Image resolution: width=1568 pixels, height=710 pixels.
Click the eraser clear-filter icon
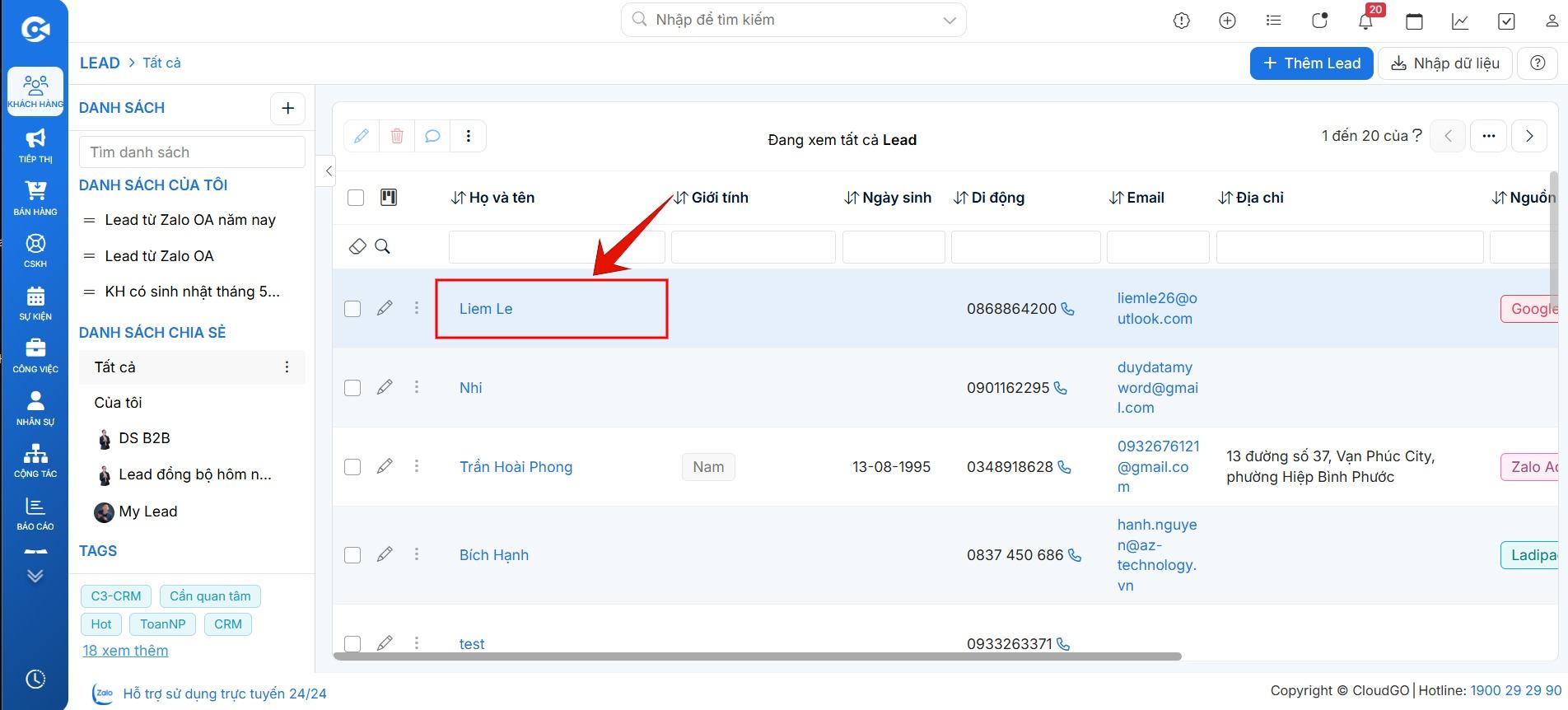[357, 246]
